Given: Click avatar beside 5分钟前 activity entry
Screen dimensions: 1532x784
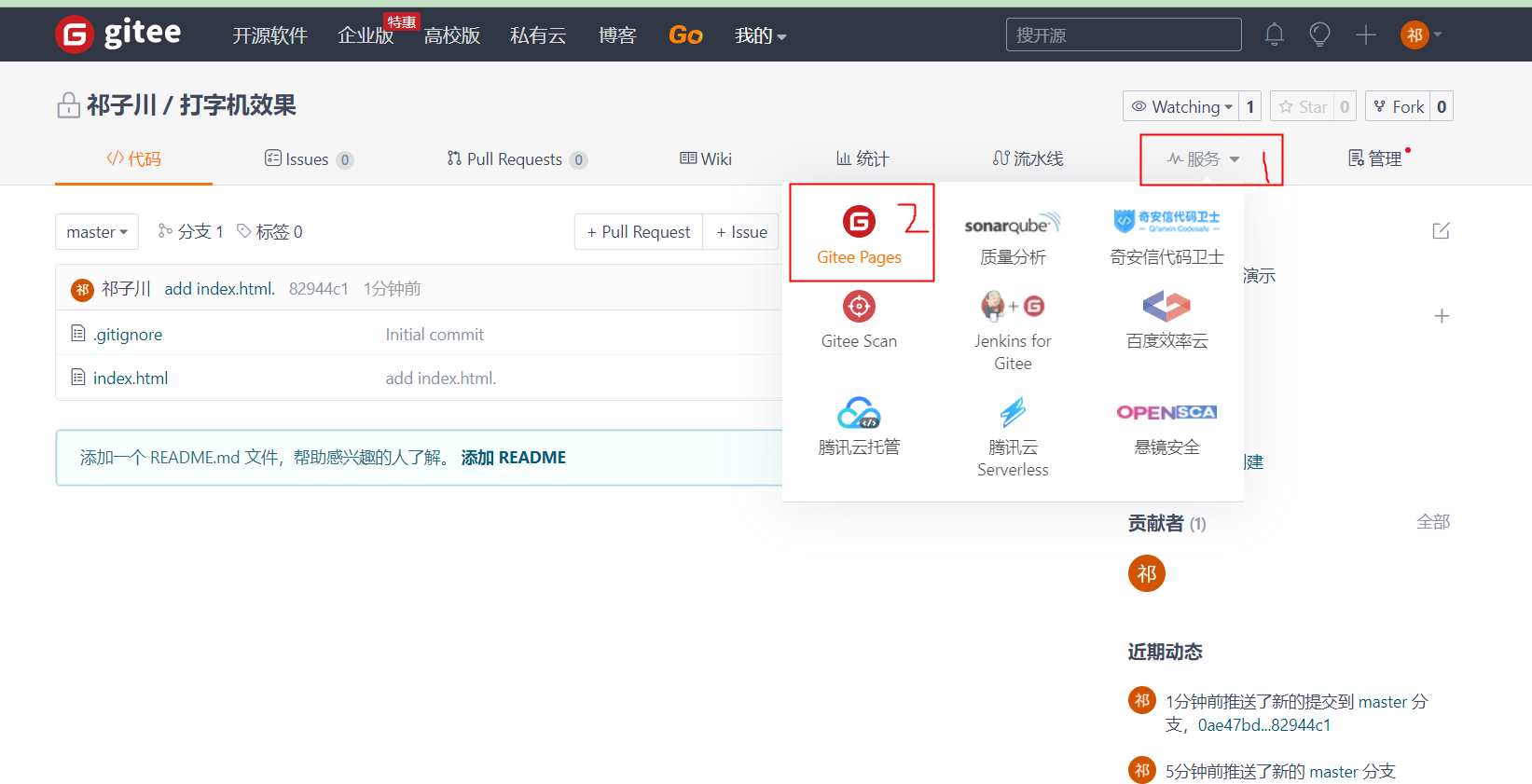Looking at the screenshot, I should click(1142, 770).
